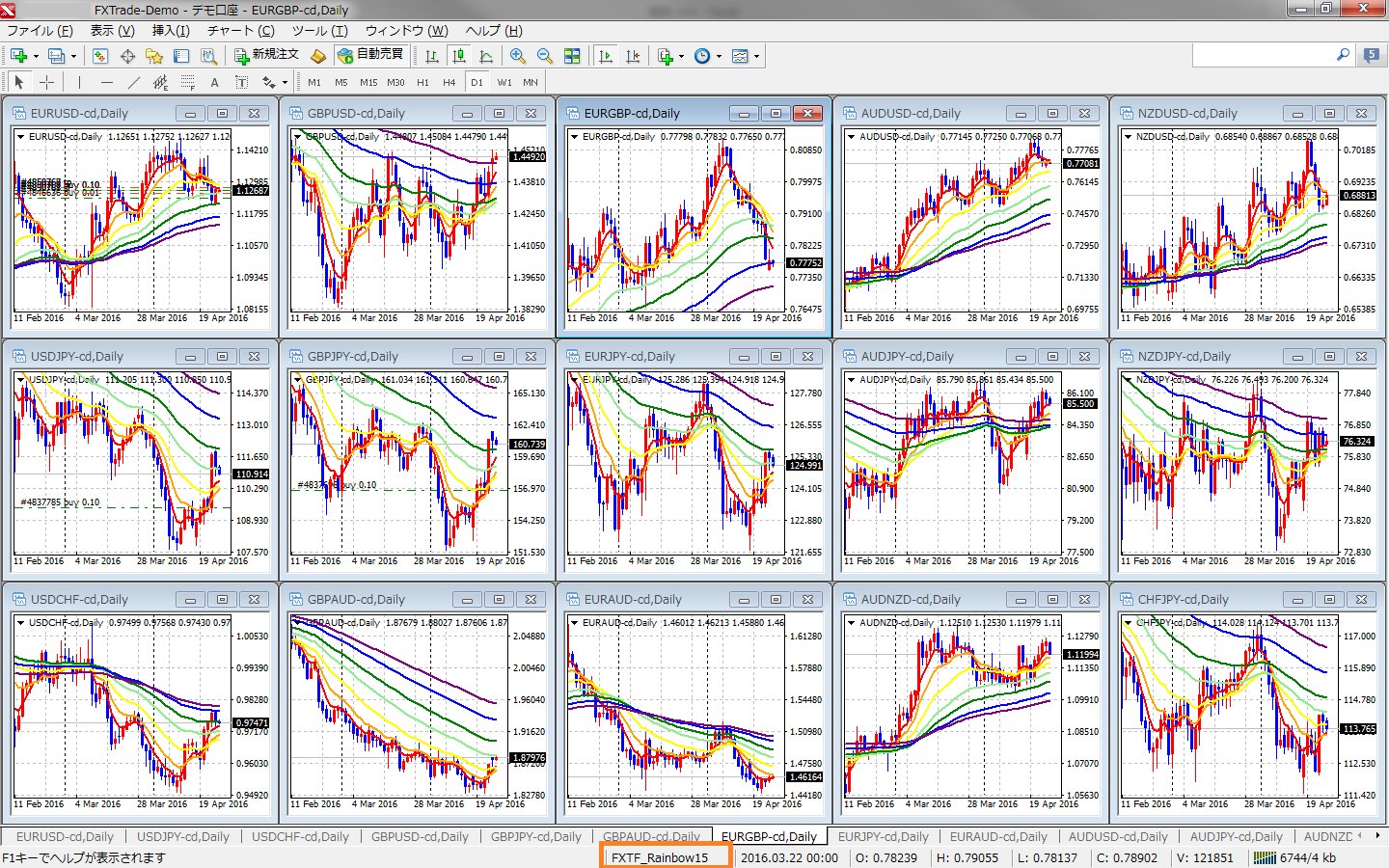Expand the indicators list dropdown arrow

coord(681,56)
